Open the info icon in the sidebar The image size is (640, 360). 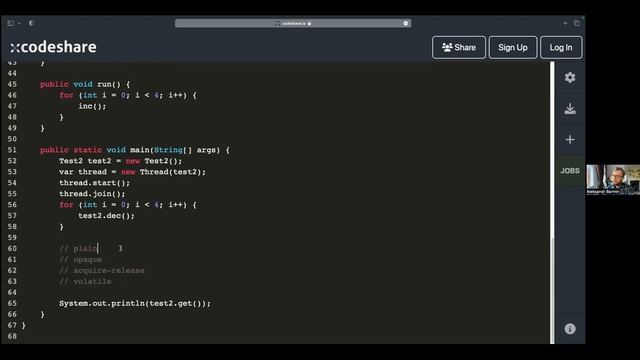(x=570, y=329)
